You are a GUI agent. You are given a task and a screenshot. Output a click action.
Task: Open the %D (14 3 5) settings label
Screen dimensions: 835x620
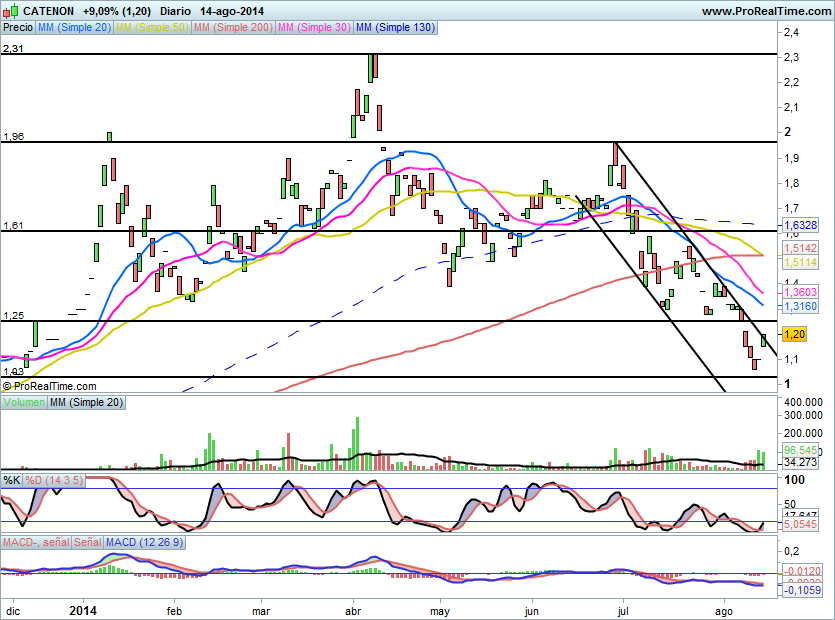coord(54,480)
